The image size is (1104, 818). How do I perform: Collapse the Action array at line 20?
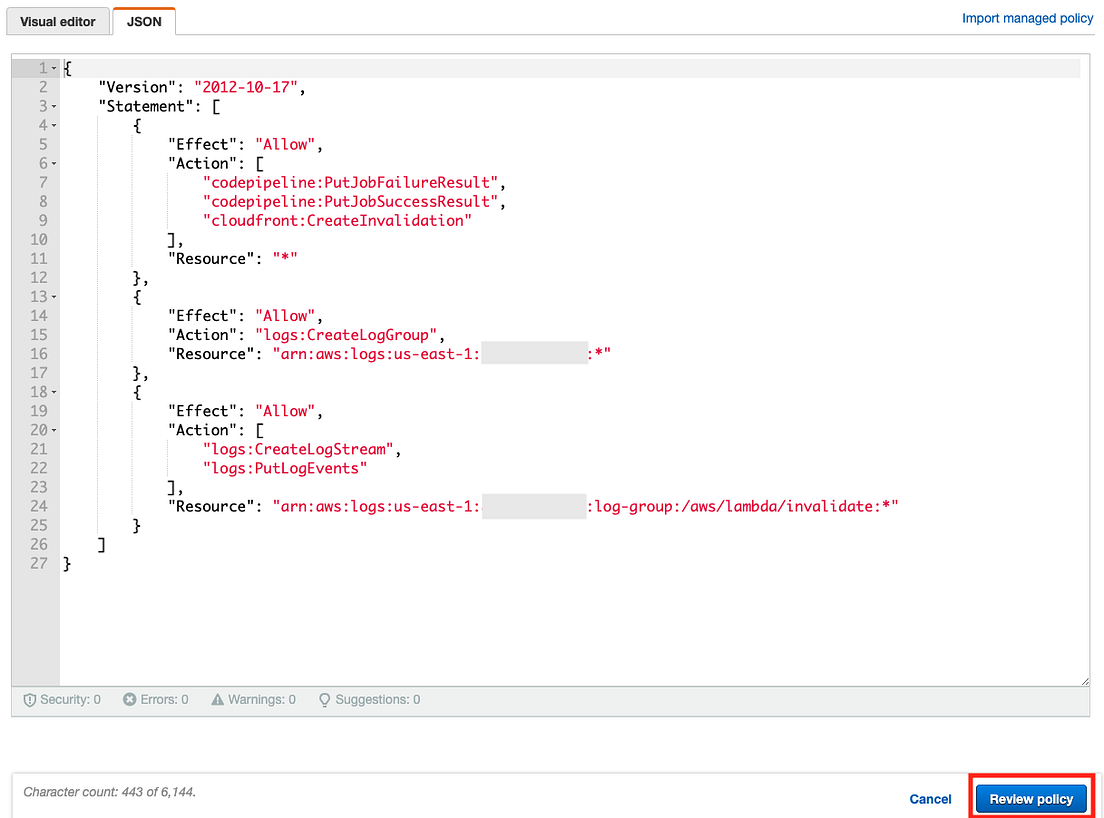(x=52, y=429)
